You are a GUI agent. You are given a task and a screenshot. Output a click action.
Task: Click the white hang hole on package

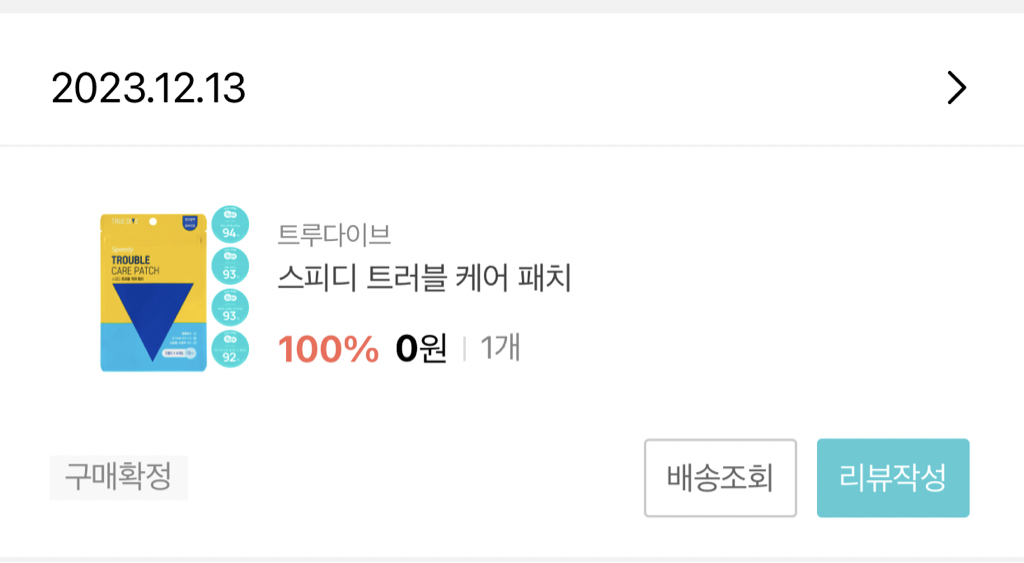pyautogui.click(x=153, y=219)
